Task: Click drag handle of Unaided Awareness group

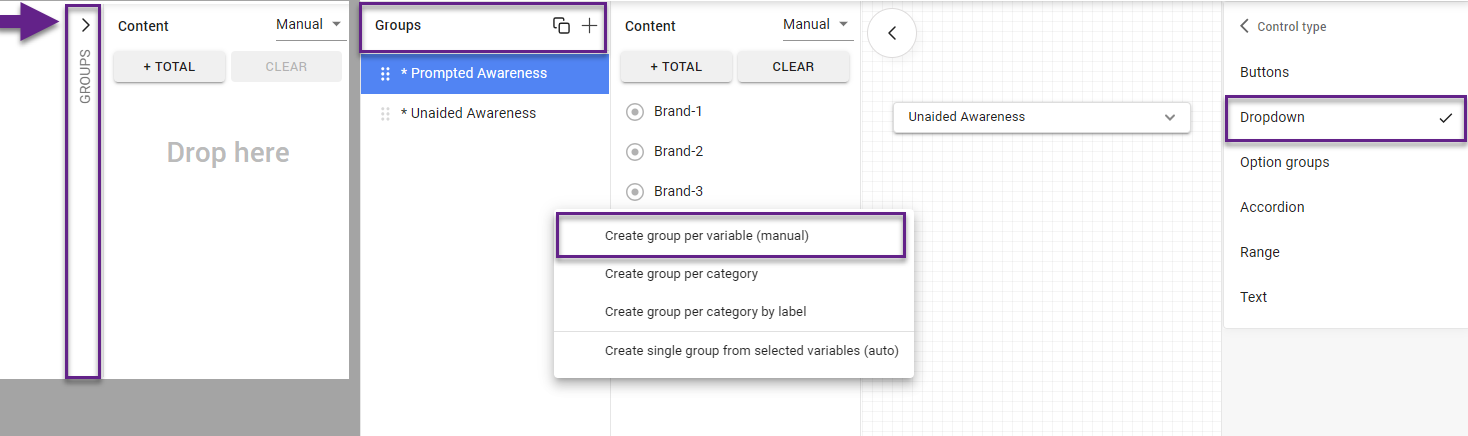Action: point(385,114)
